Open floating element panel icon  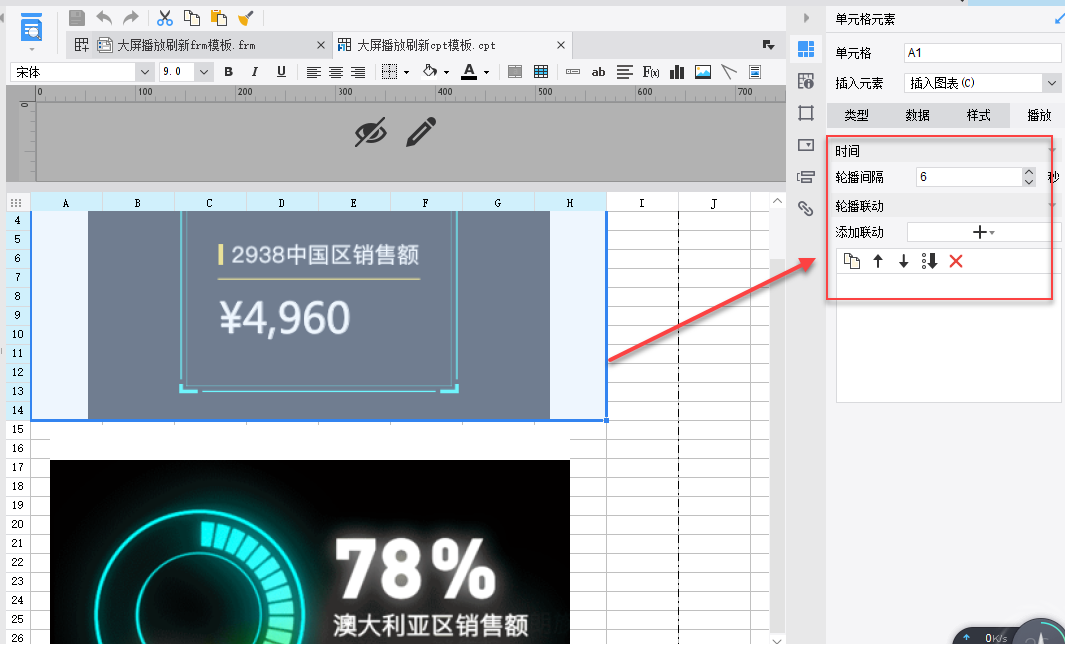806,113
